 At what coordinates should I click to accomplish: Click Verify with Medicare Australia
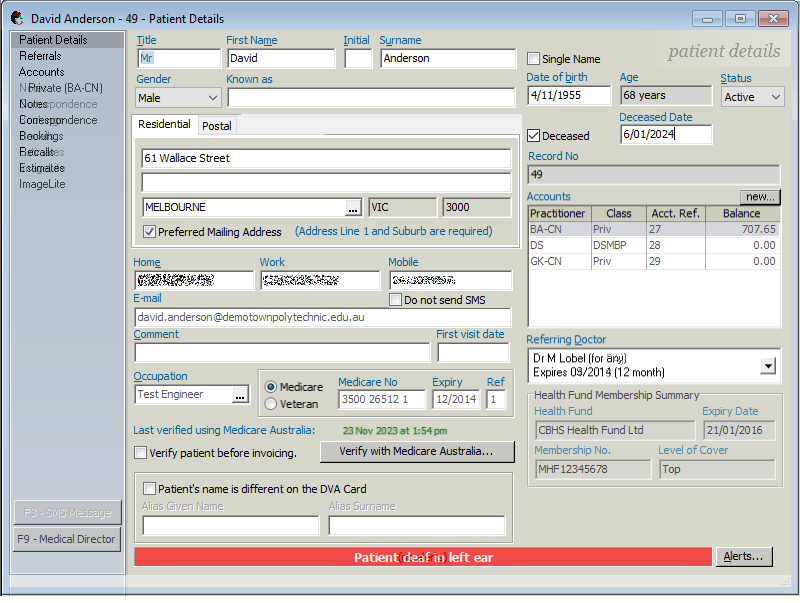tap(417, 452)
